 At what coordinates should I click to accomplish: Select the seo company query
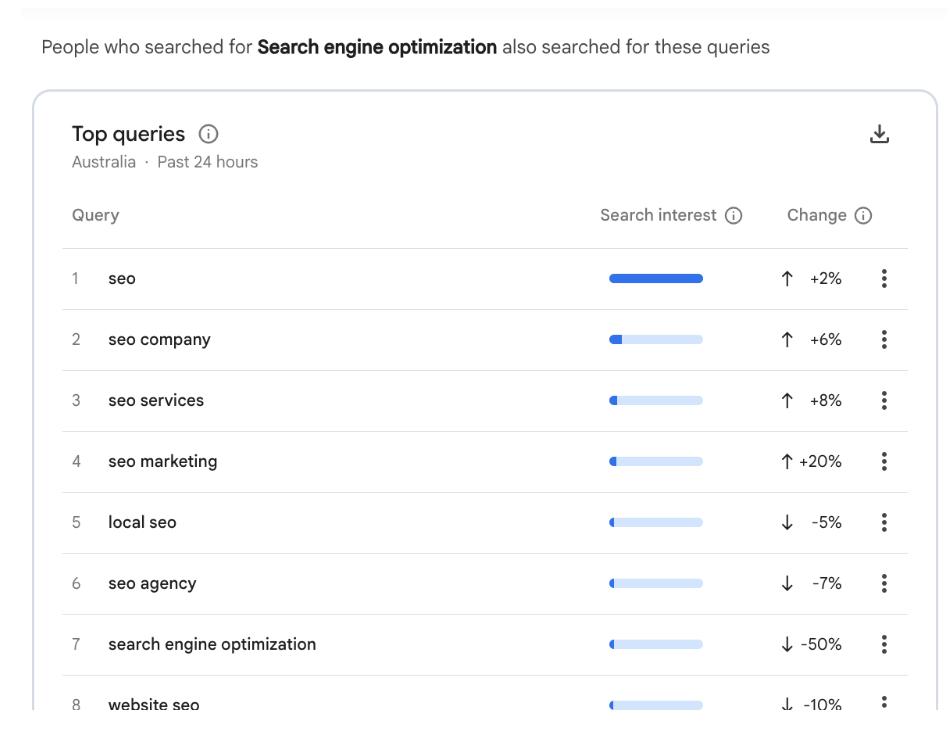[159, 340]
